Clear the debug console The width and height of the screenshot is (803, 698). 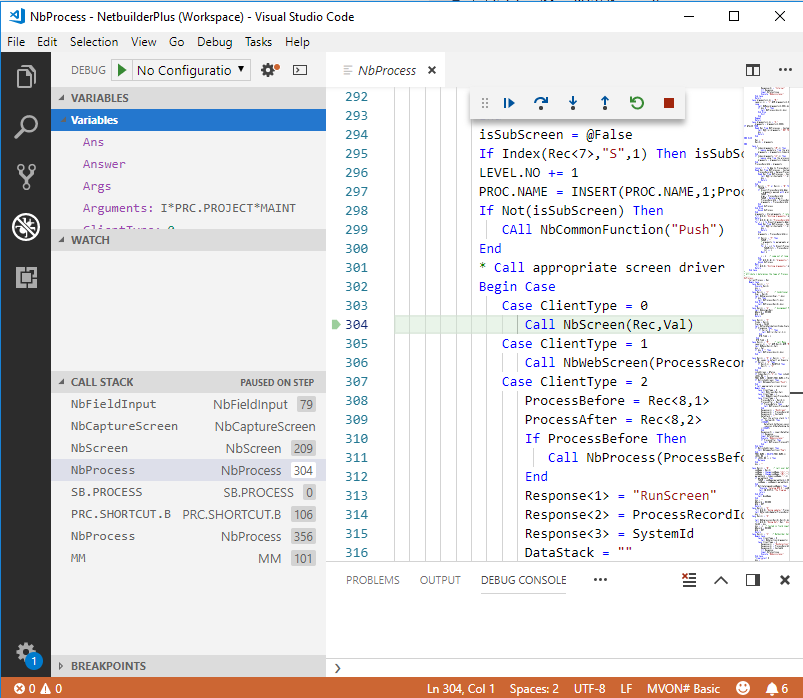pyautogui.click(x=689, y=580)
